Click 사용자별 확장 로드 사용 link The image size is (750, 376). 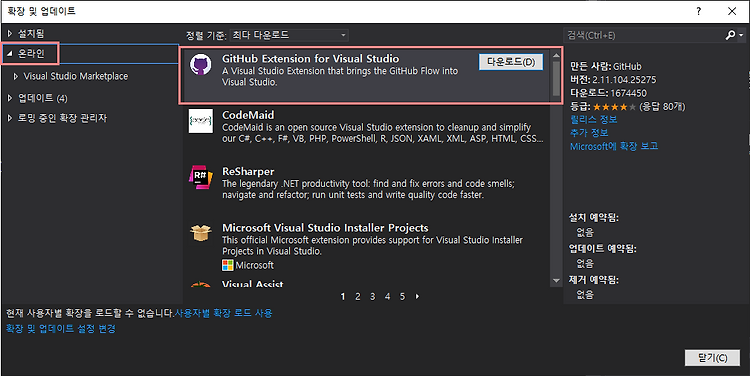(x=223, y=313)
